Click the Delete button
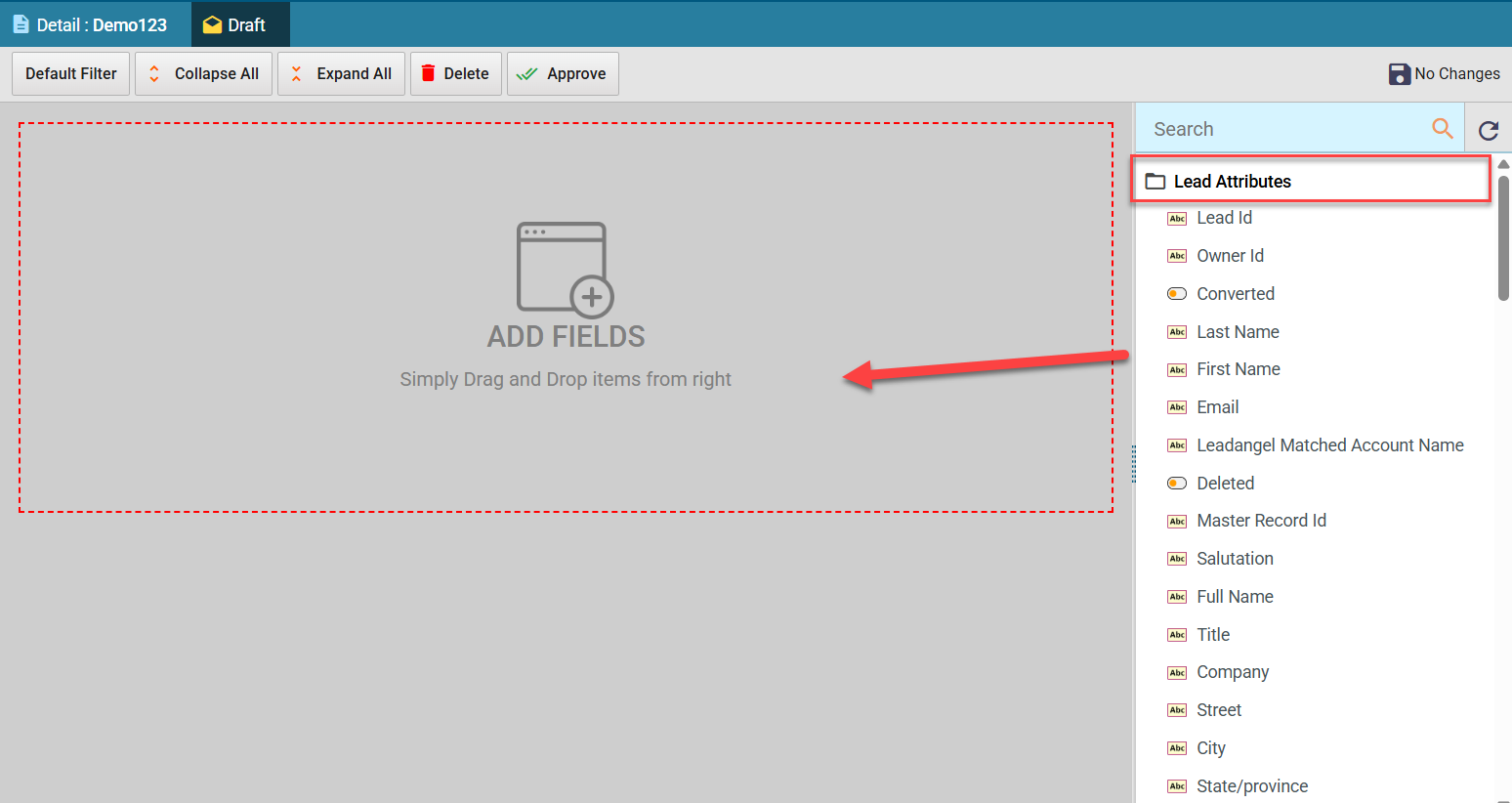Viewport: 1512px width, 803px height. (455, 73)
